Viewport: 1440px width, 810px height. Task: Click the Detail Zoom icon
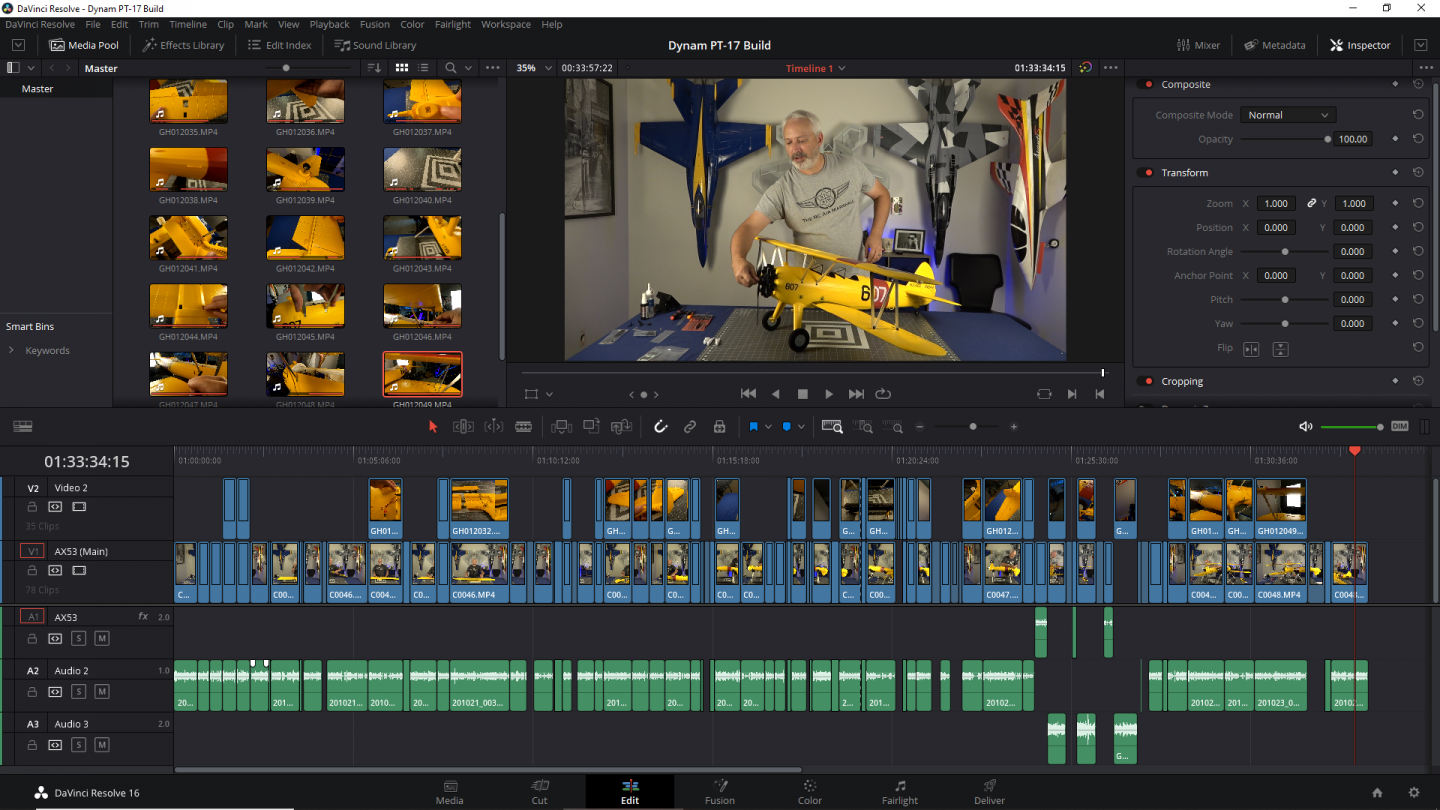pyautogui.click(x=864, y=426)
